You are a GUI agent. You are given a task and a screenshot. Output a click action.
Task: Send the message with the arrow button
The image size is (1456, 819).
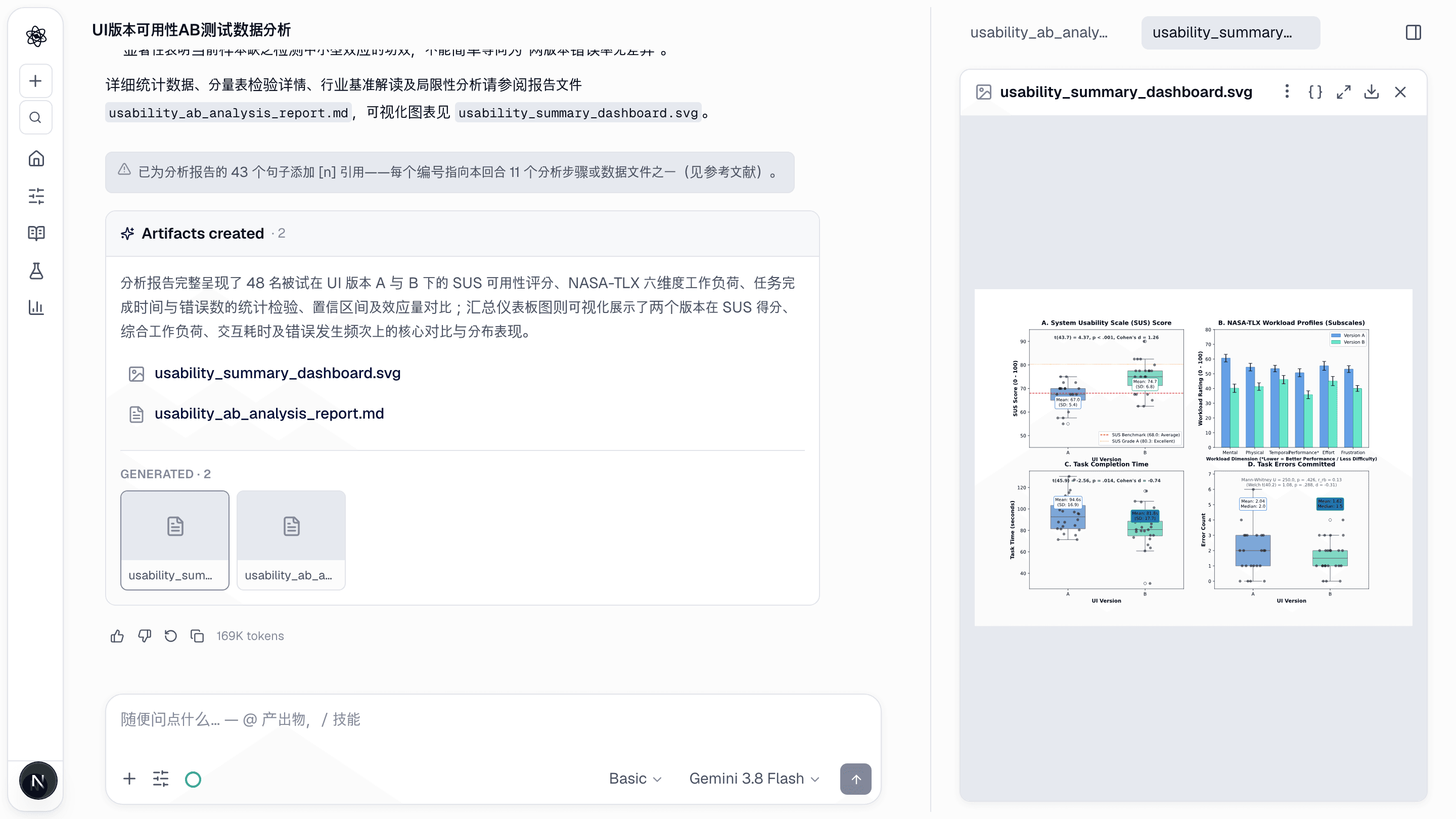pos(856,779)
